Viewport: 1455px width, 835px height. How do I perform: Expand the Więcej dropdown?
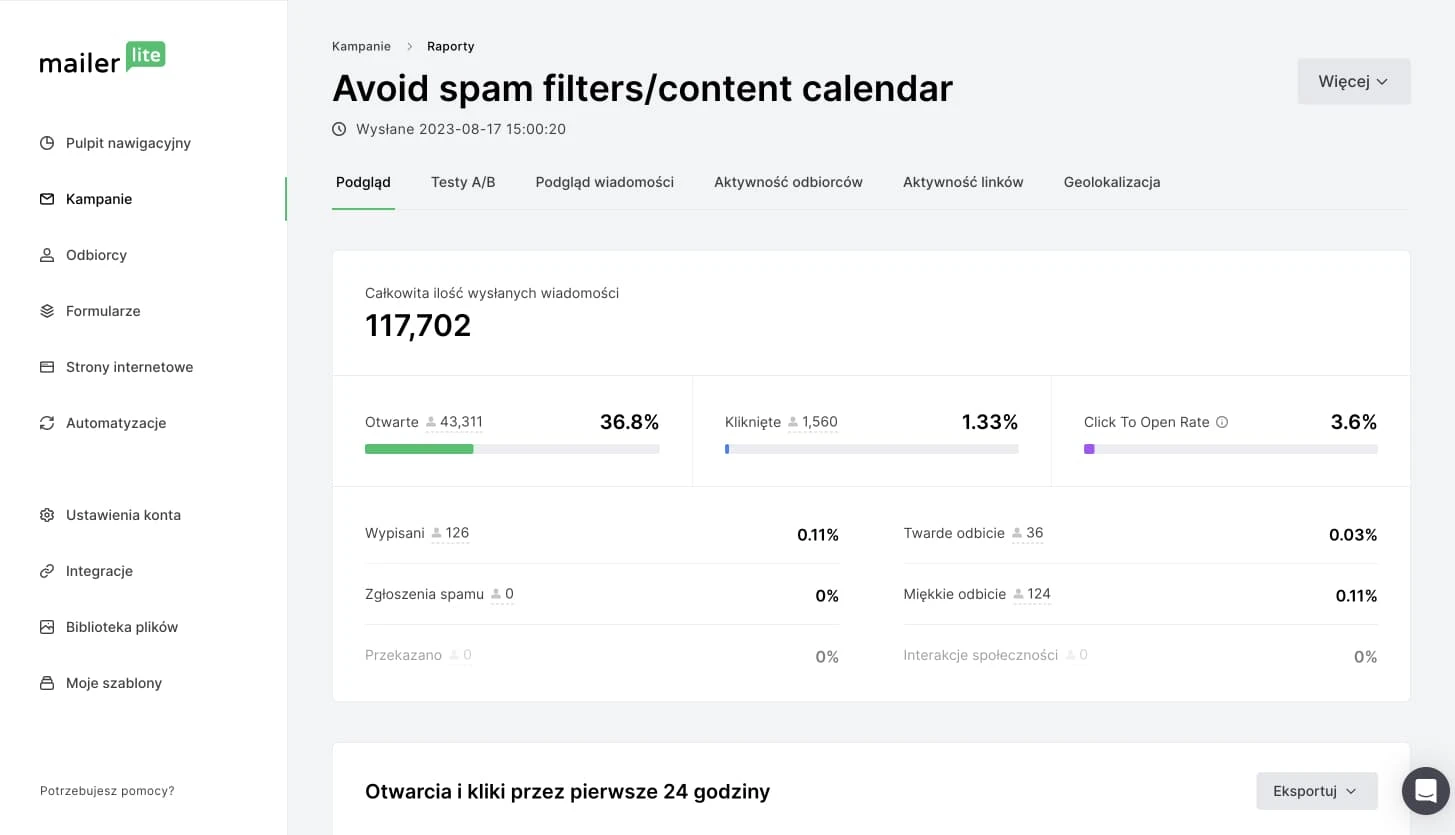click(1353, 82)
